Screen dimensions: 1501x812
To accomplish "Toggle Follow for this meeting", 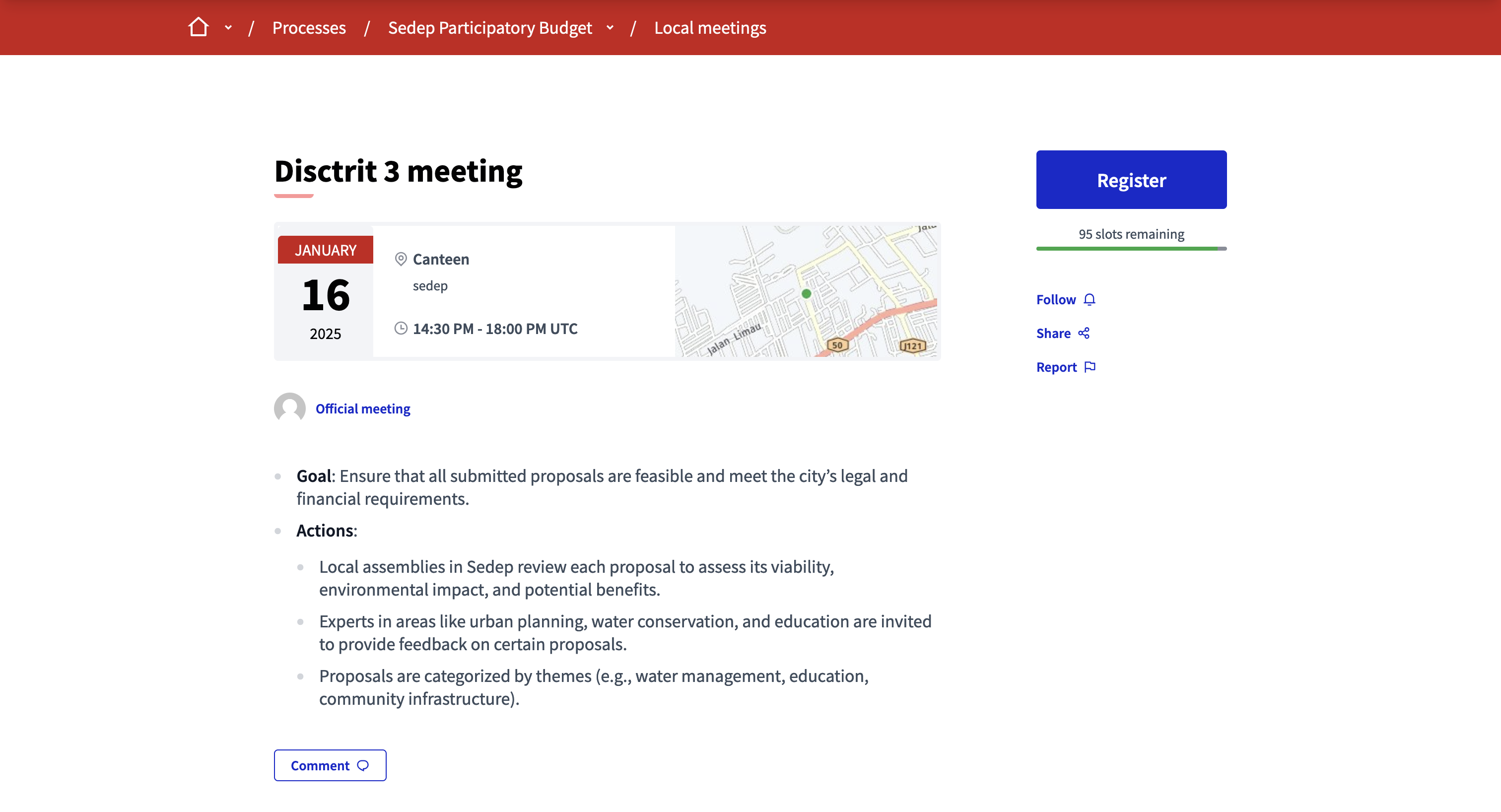I will coord(1056,299).
